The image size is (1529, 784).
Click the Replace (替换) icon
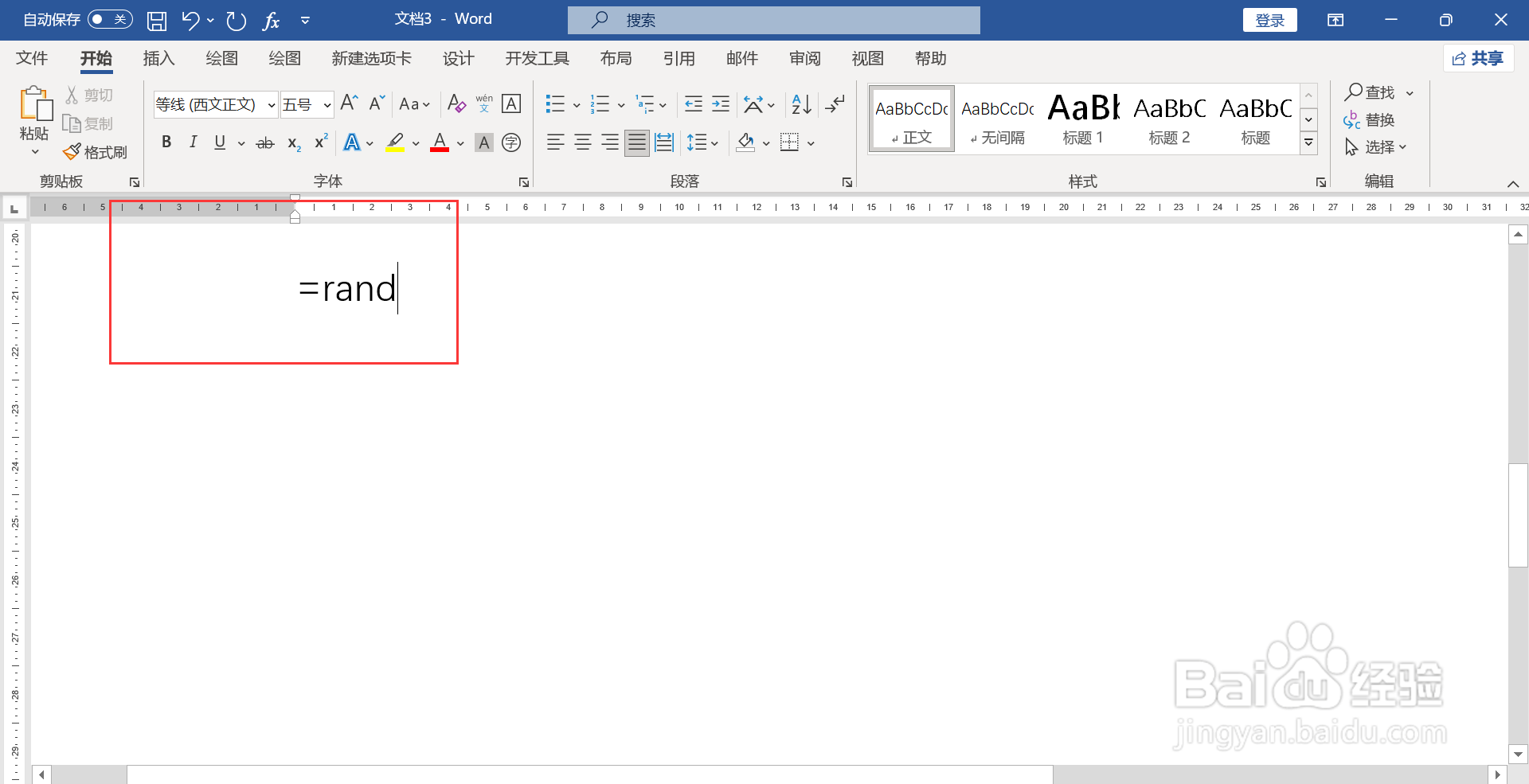1351,120
